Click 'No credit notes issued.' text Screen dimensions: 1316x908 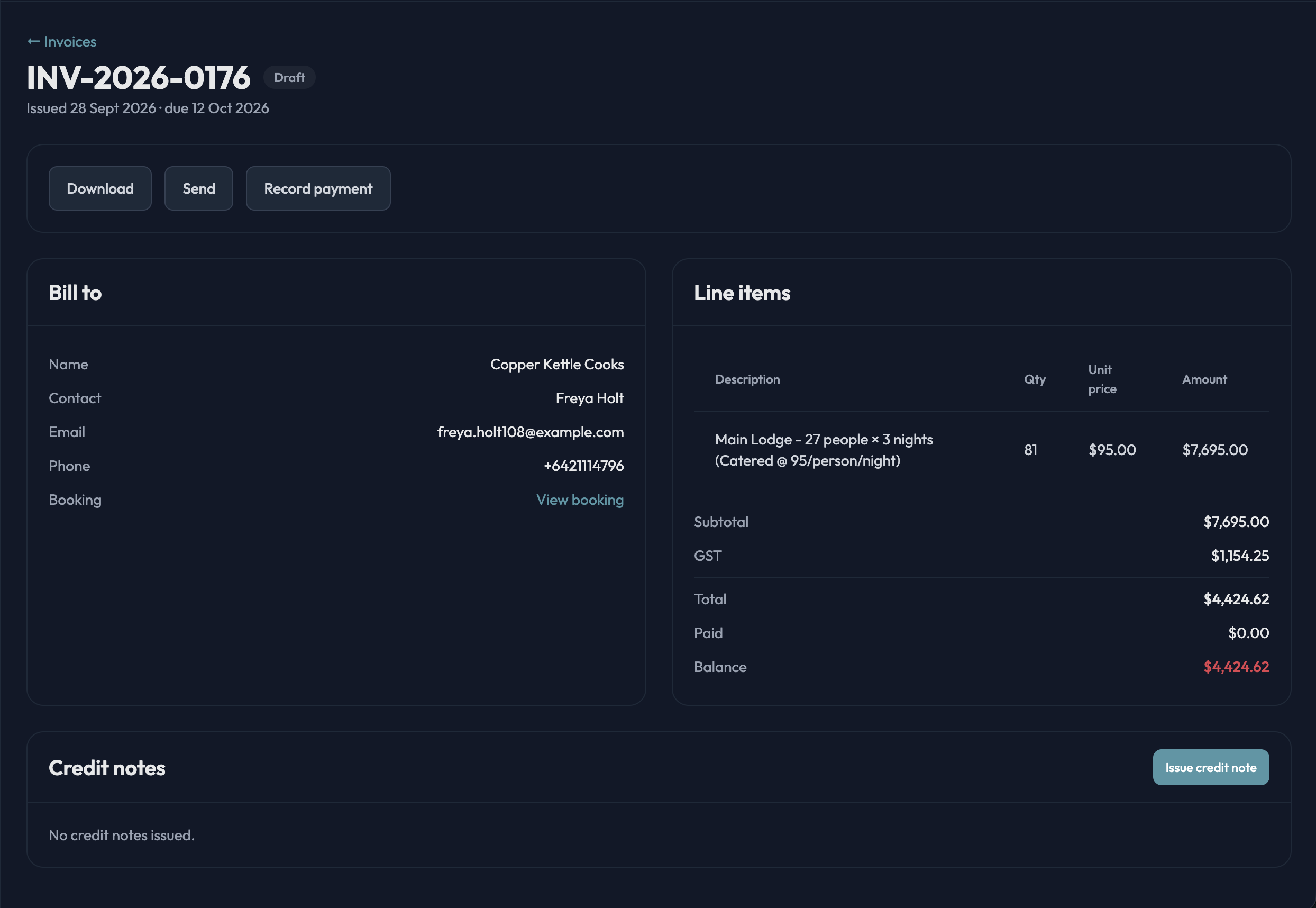pos(122,835)
